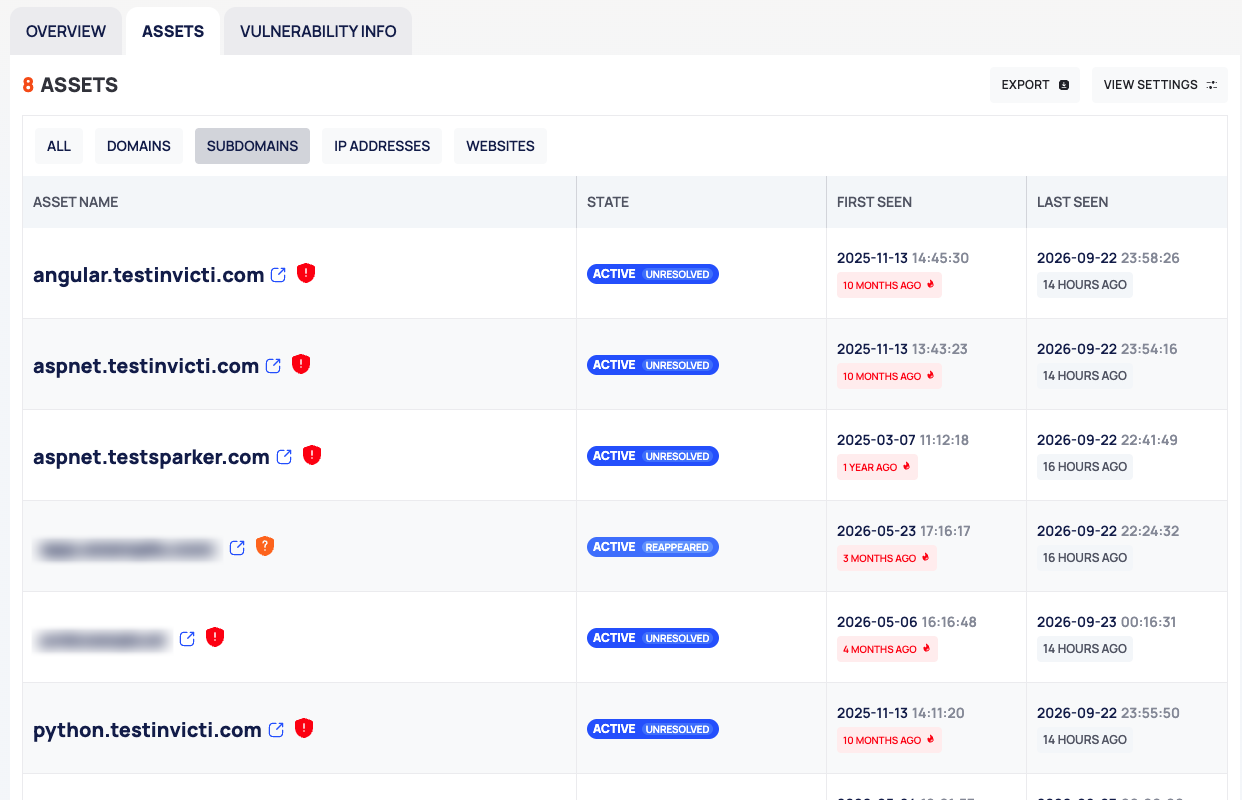Click the Active Reappeared state badge
The height and width of the screenshot is (800, 1242).
pyautogui.click(x=653, y=547)
